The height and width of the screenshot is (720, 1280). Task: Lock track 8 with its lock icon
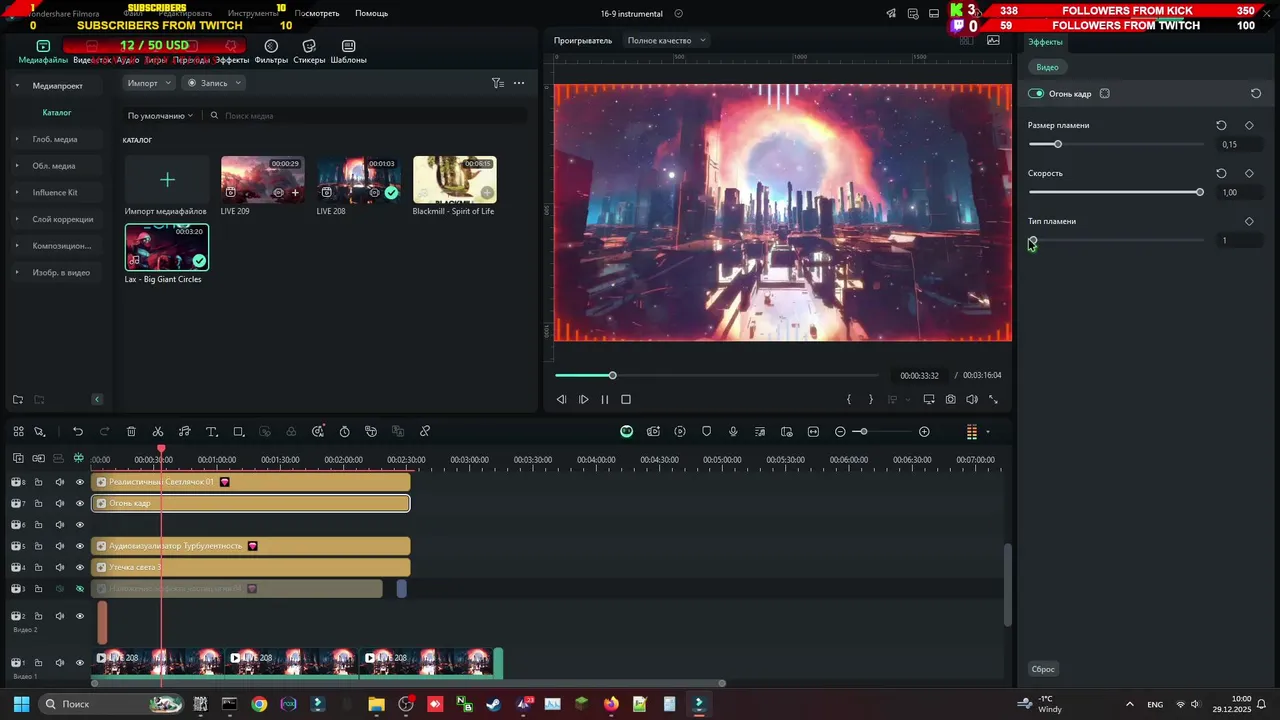(x=39, y=482)
